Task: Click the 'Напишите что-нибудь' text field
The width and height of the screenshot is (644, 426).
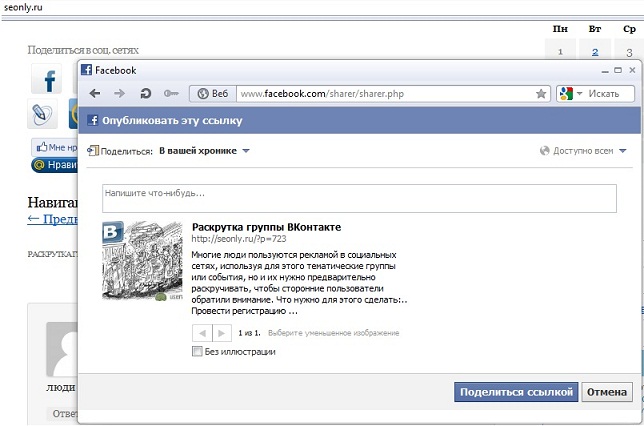Action: pos(359,197)
